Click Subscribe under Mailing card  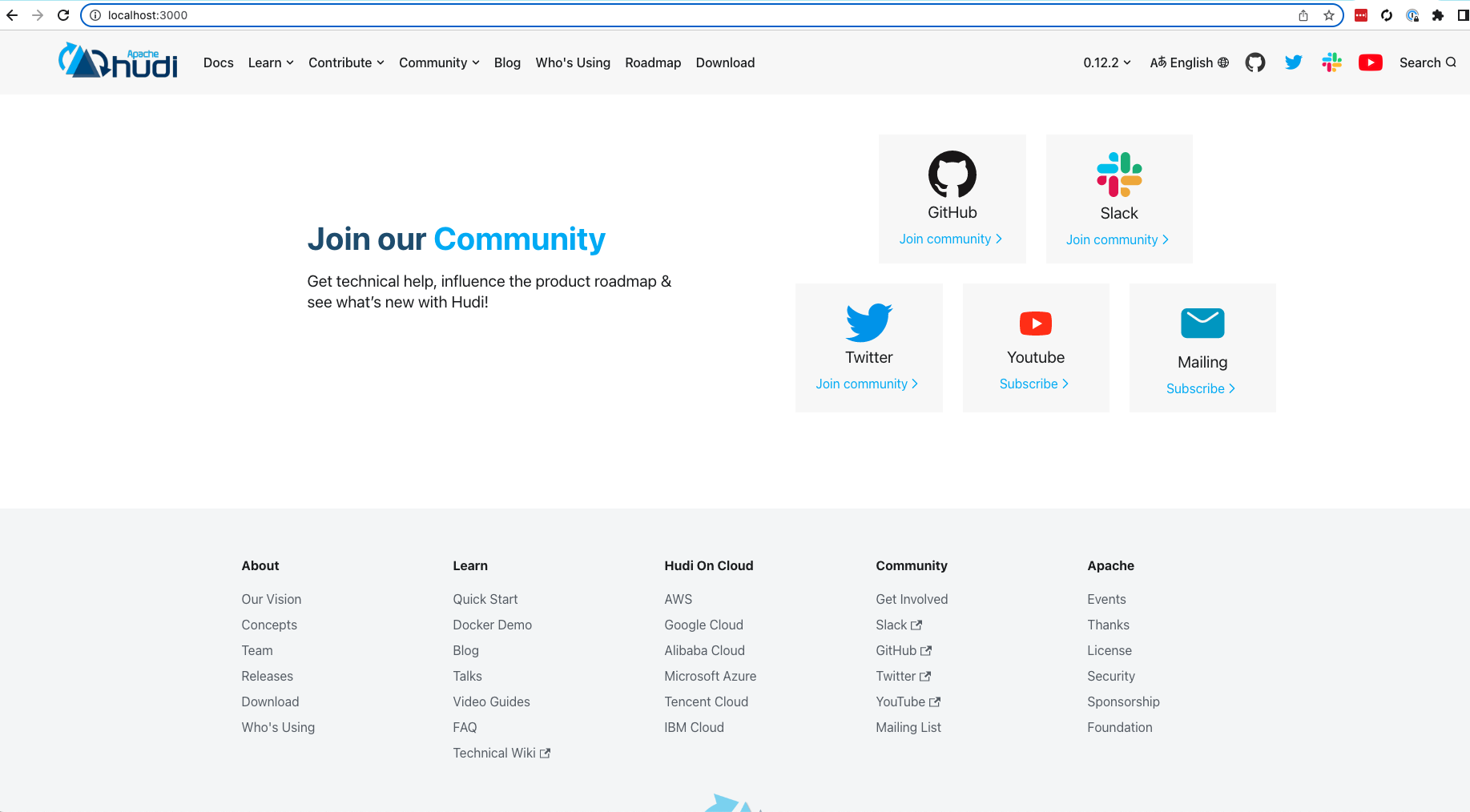[x=1201, y=388]
